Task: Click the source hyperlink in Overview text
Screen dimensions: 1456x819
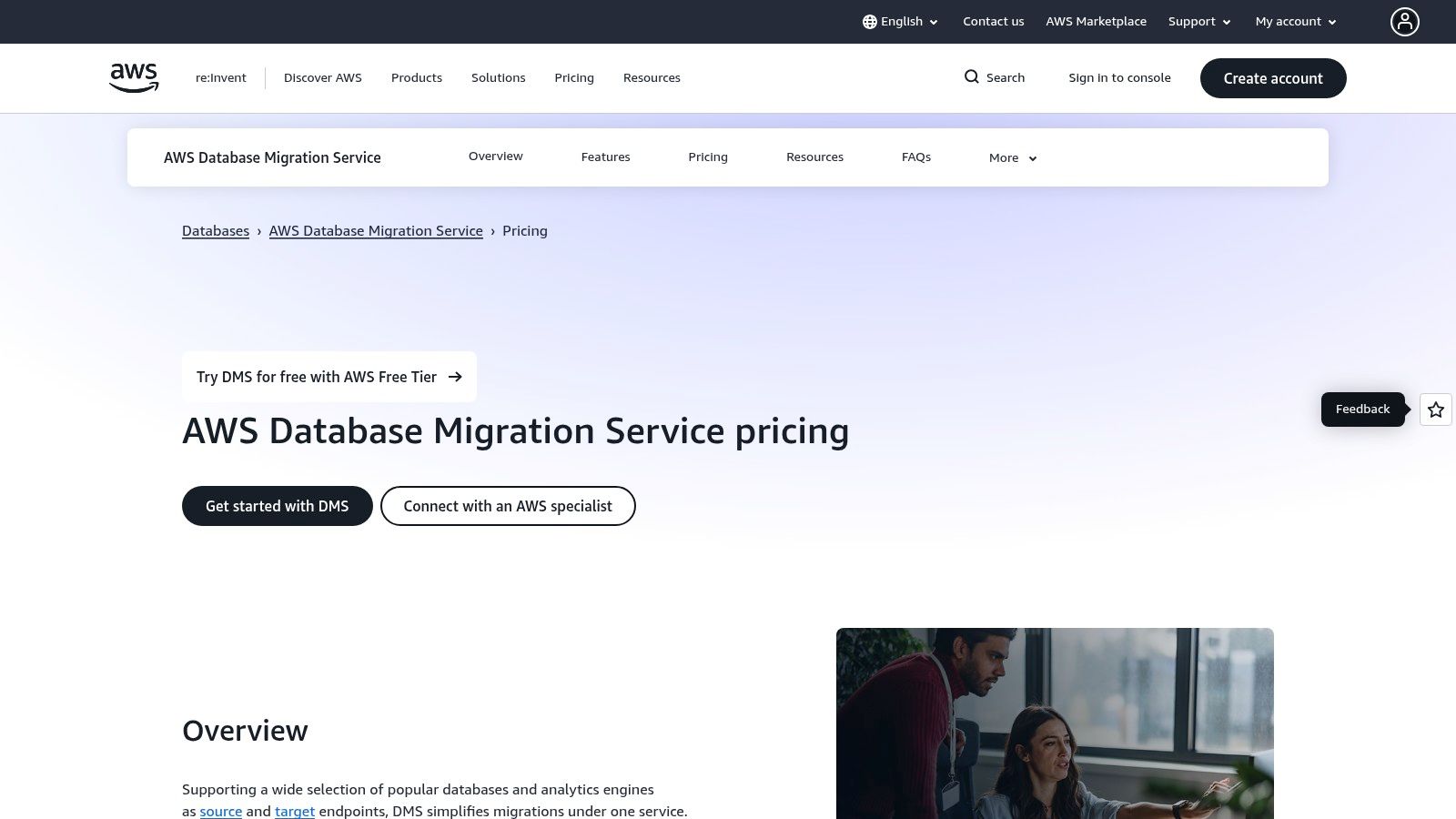Action: pyautogui.click(x=220, y=811)
